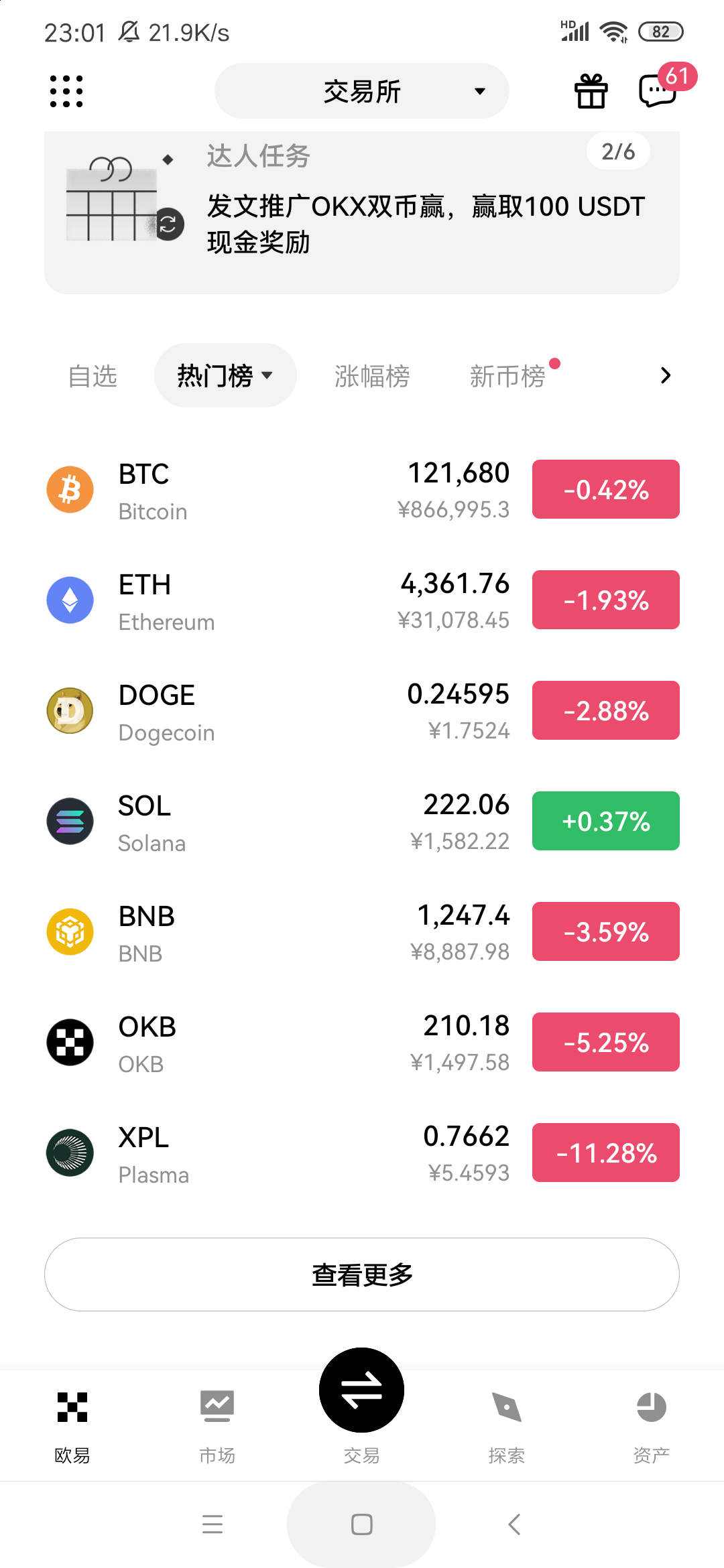Go to 欧易 home tab icon
The height and width of the screenshot is (1568, 724).
[72, 1407]
